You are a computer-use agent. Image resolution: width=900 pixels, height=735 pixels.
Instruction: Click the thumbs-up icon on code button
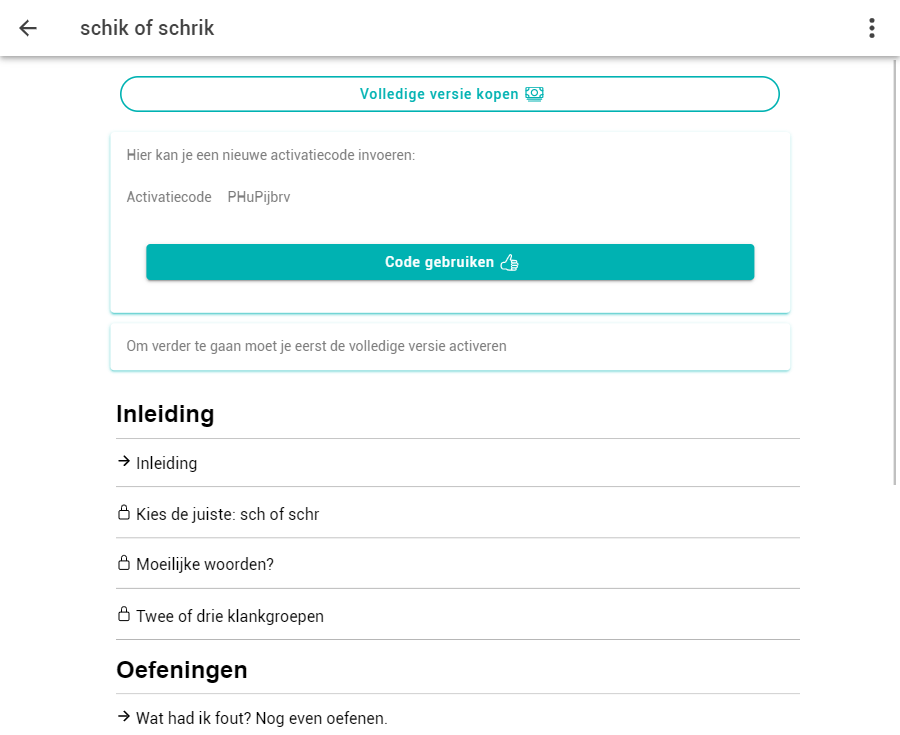pyautogui.click(x=509, y=263)
